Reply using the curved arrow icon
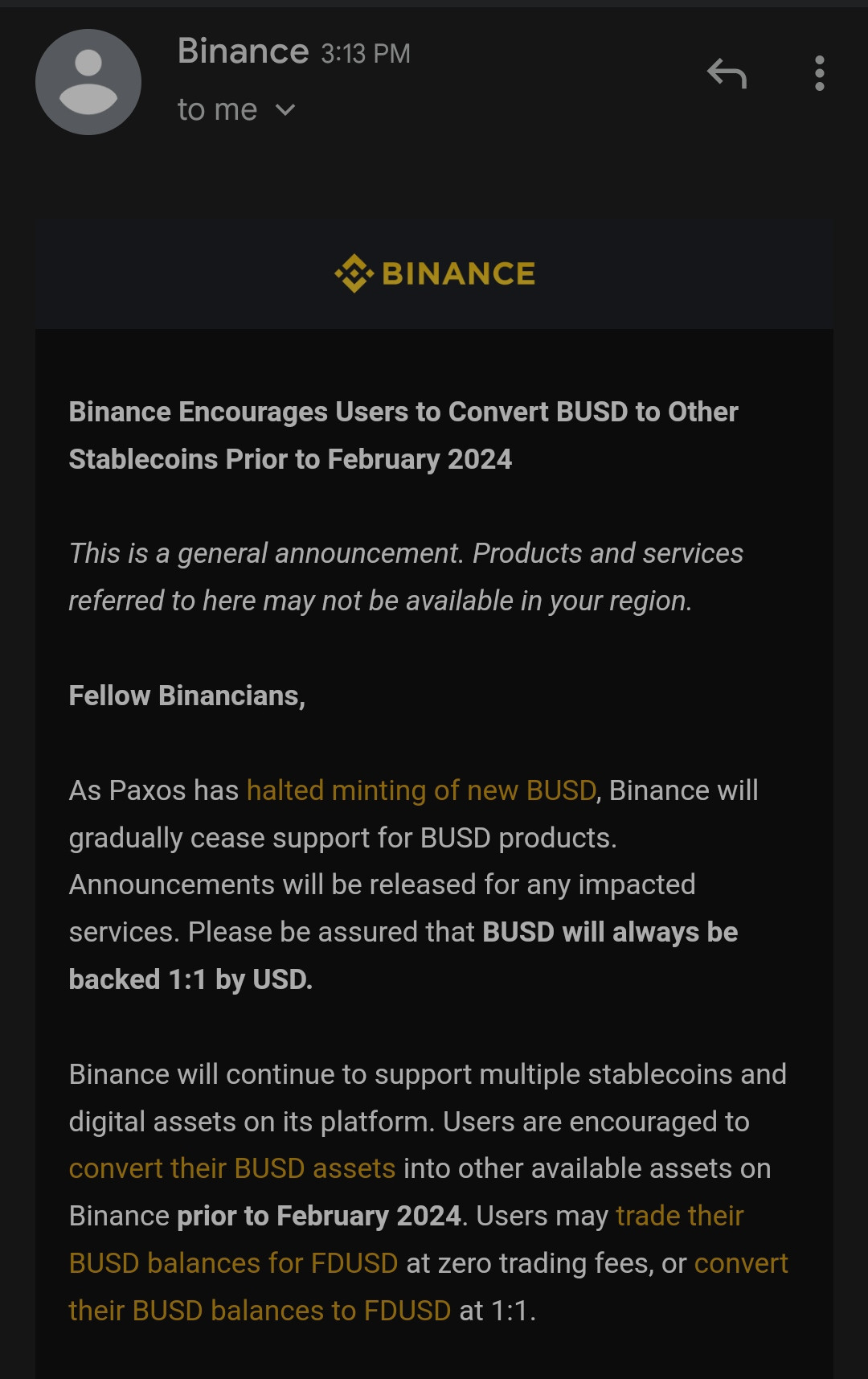Viewport: 868px width, 1379px height. [x=727, y=74]
